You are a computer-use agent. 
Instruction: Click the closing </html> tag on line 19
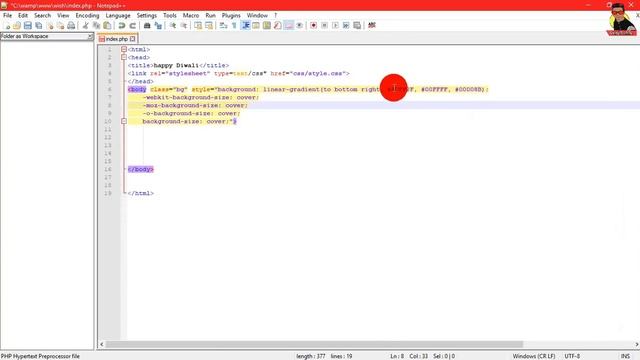click(x=141, y=193)
